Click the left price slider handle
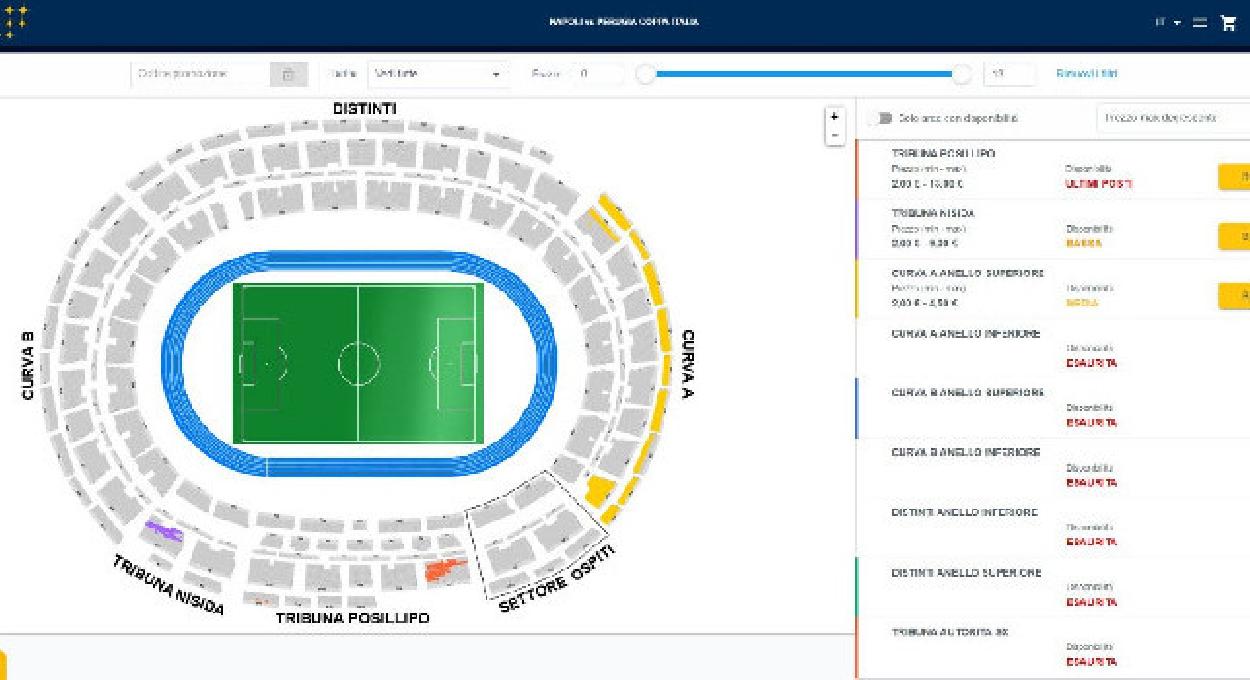1250x680 pixels. pos(647,74)
